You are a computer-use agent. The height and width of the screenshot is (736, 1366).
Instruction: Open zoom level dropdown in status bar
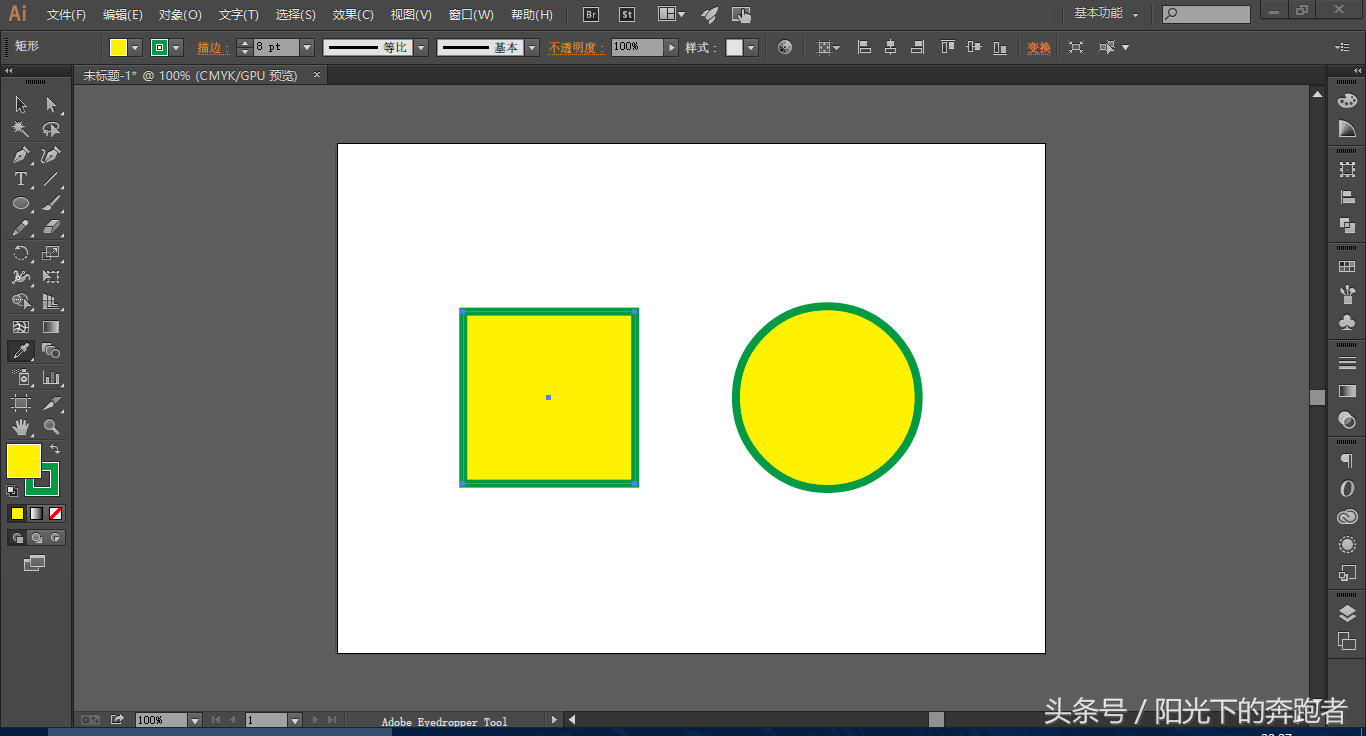point(194,720)
